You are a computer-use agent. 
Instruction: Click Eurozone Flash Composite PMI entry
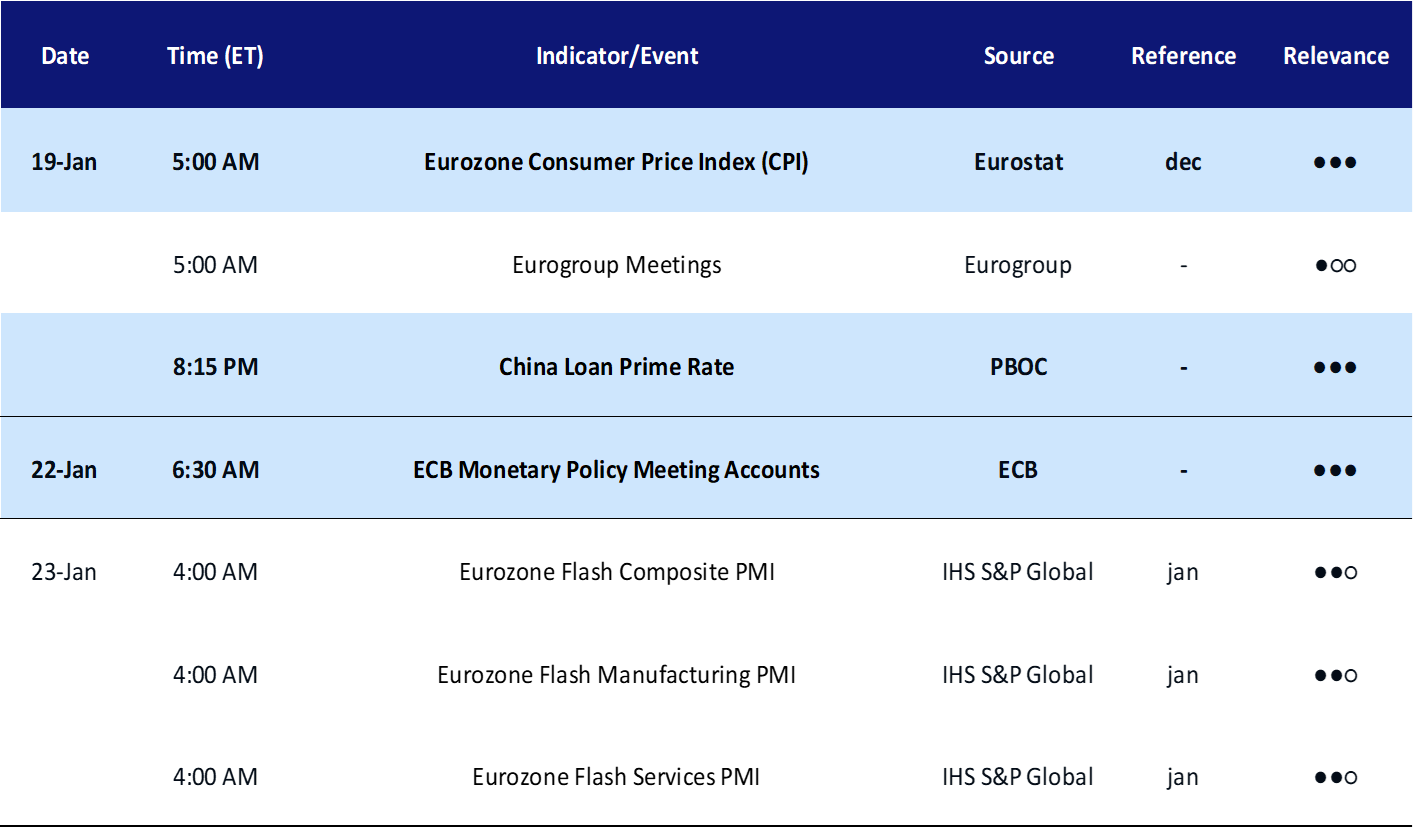coord(617,572)
